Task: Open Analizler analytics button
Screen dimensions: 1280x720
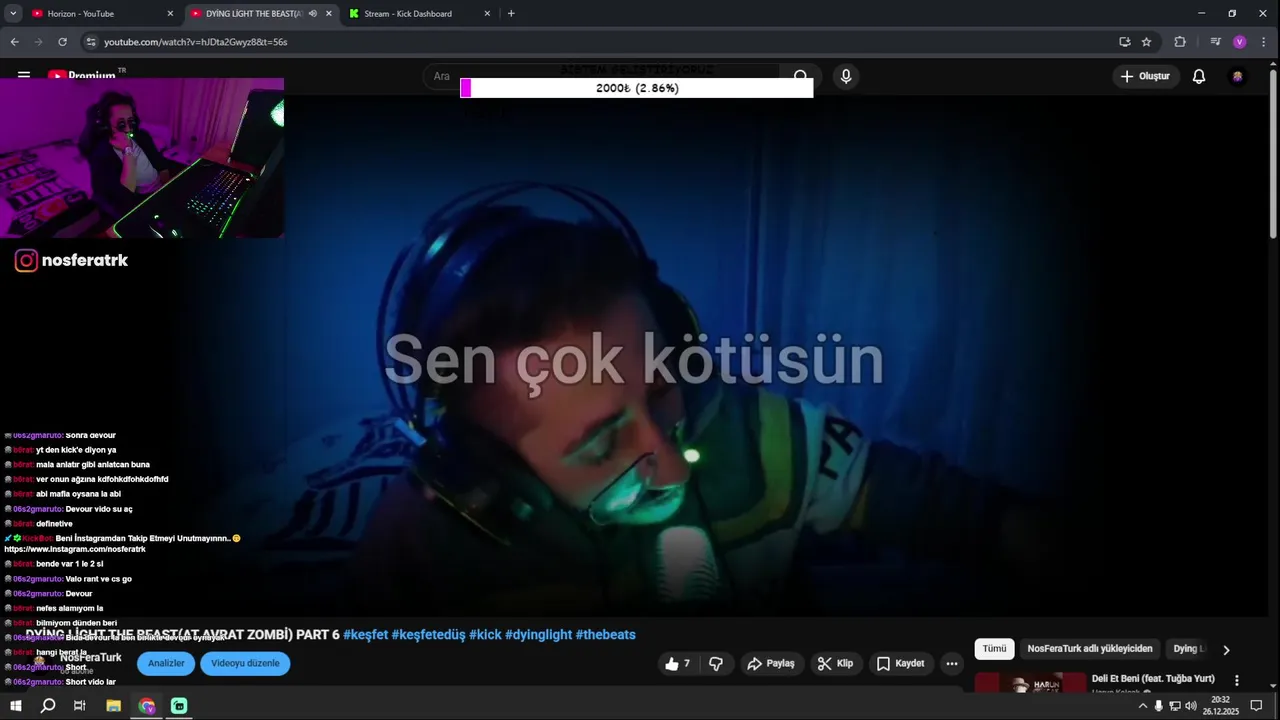Action: (166, 663)
